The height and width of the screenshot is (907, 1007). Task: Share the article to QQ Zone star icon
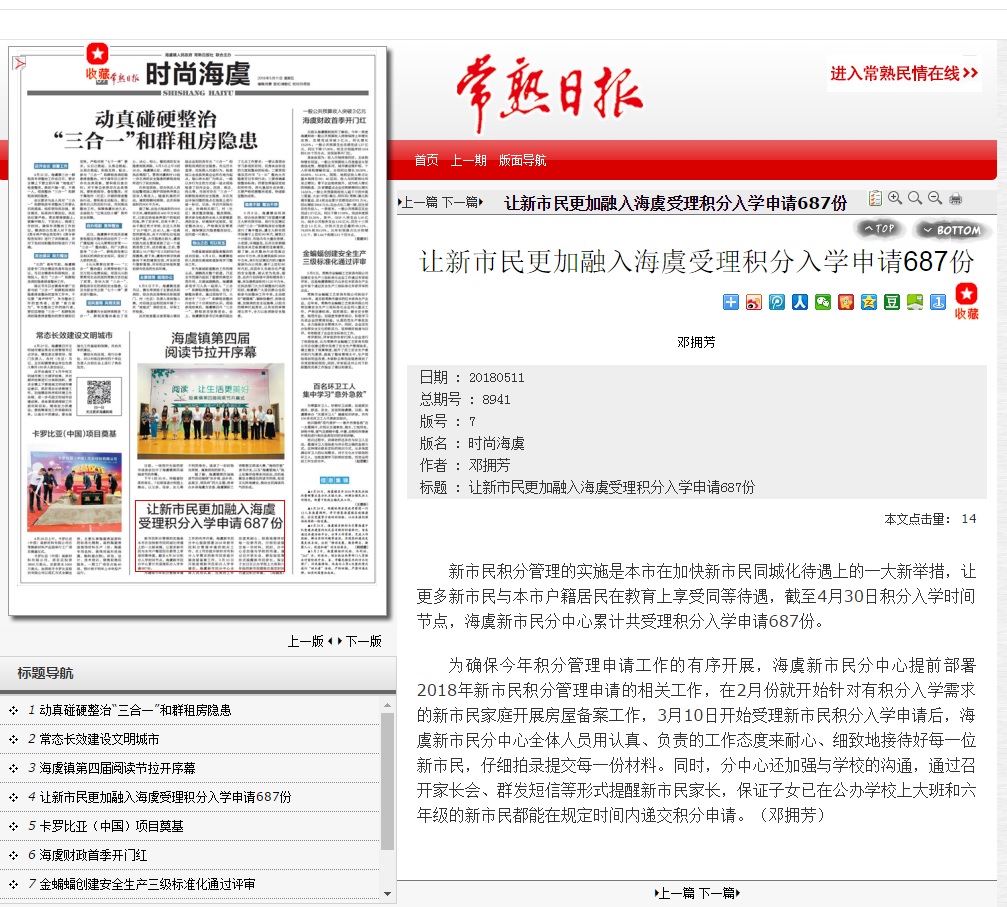pos(869,302)
